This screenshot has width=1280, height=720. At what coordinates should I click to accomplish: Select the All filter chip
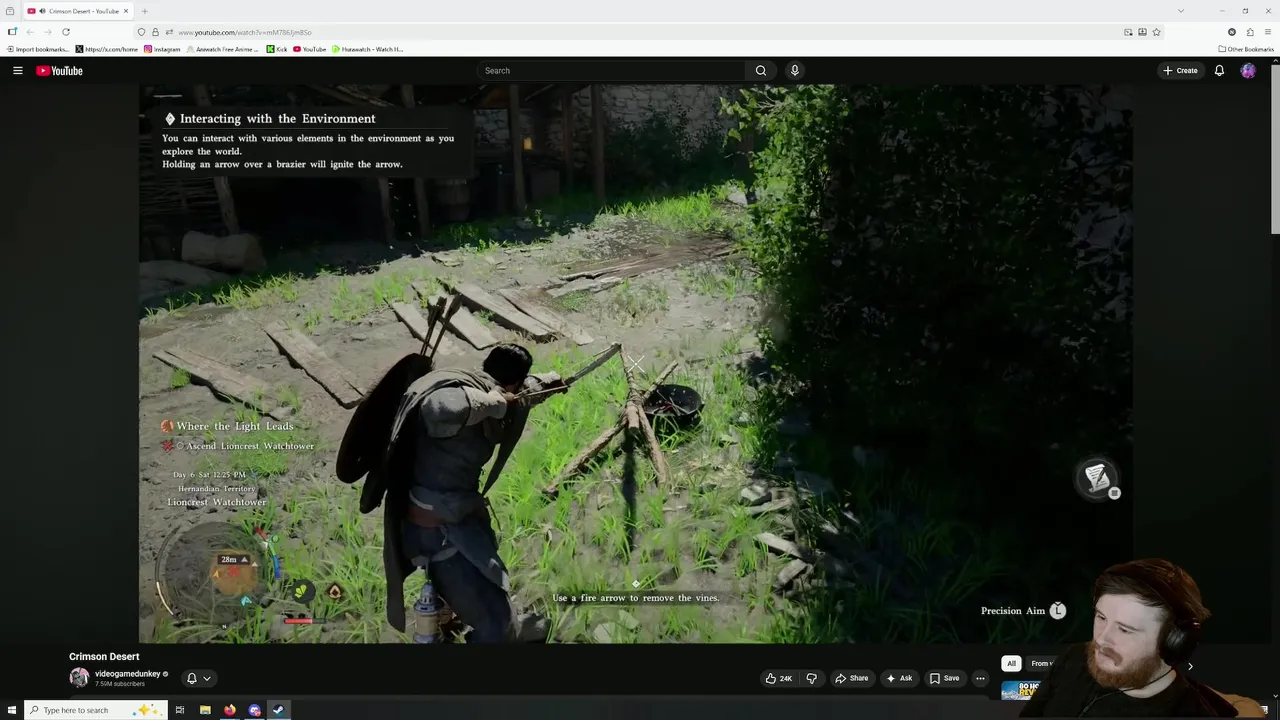coord(1011,663)
